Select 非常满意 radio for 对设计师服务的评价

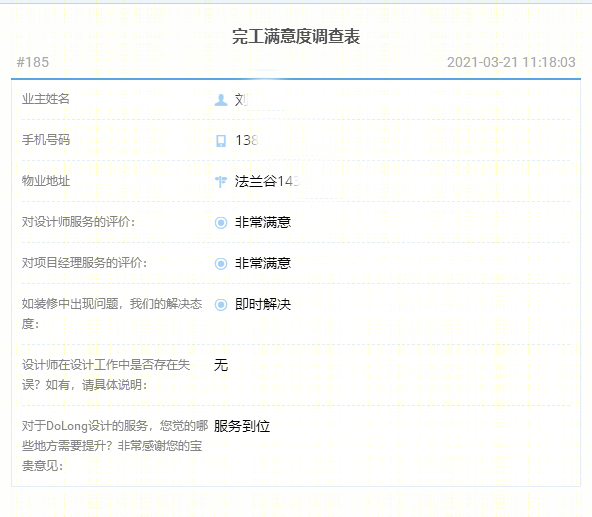[221, 222]
